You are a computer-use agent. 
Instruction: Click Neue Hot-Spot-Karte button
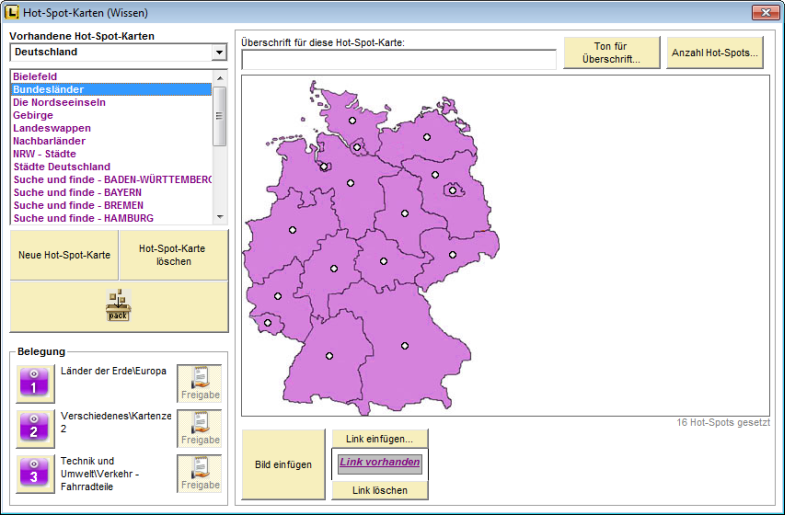[x=64, y=255]
